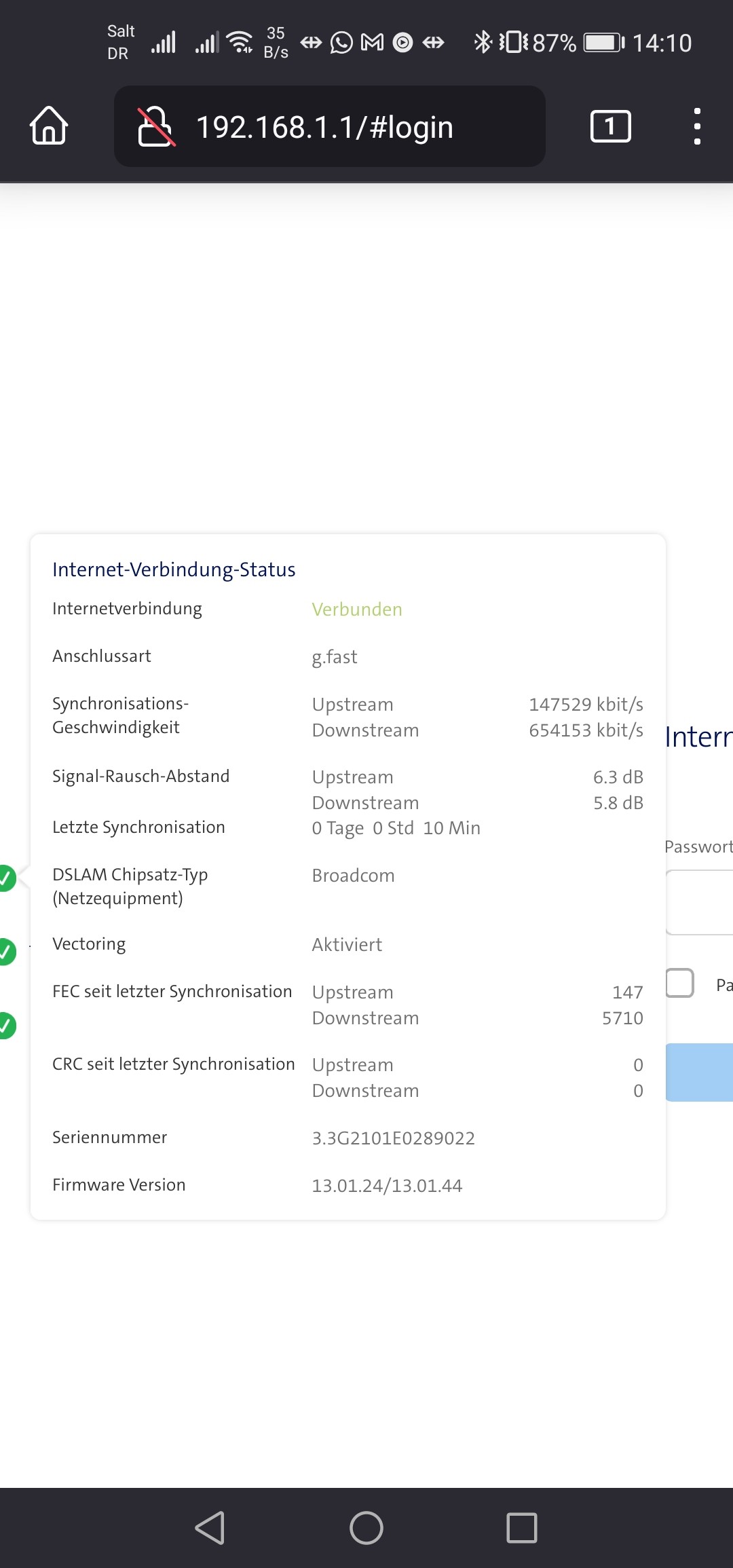This screenshot has height=1568, width=733.
Task: Tap the CRC seit letzter Synchronisation label
Action: pos(173,1064)
